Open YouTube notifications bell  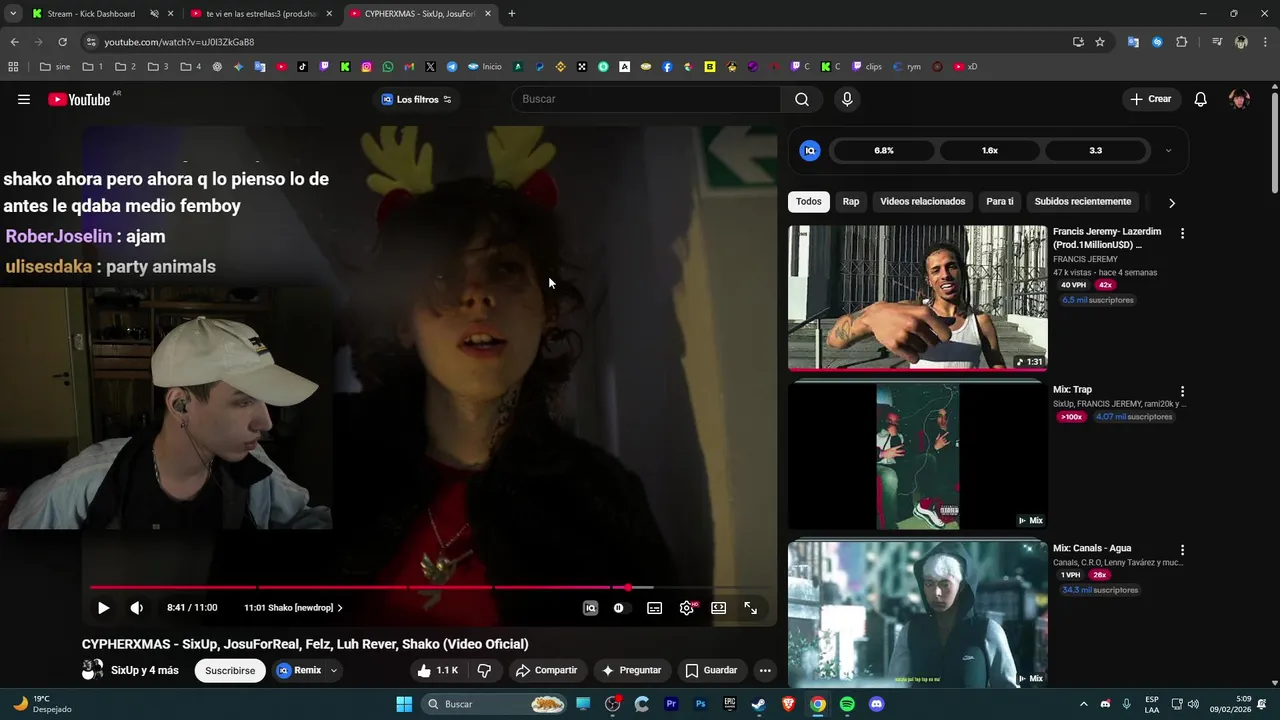click(1201, 99)
